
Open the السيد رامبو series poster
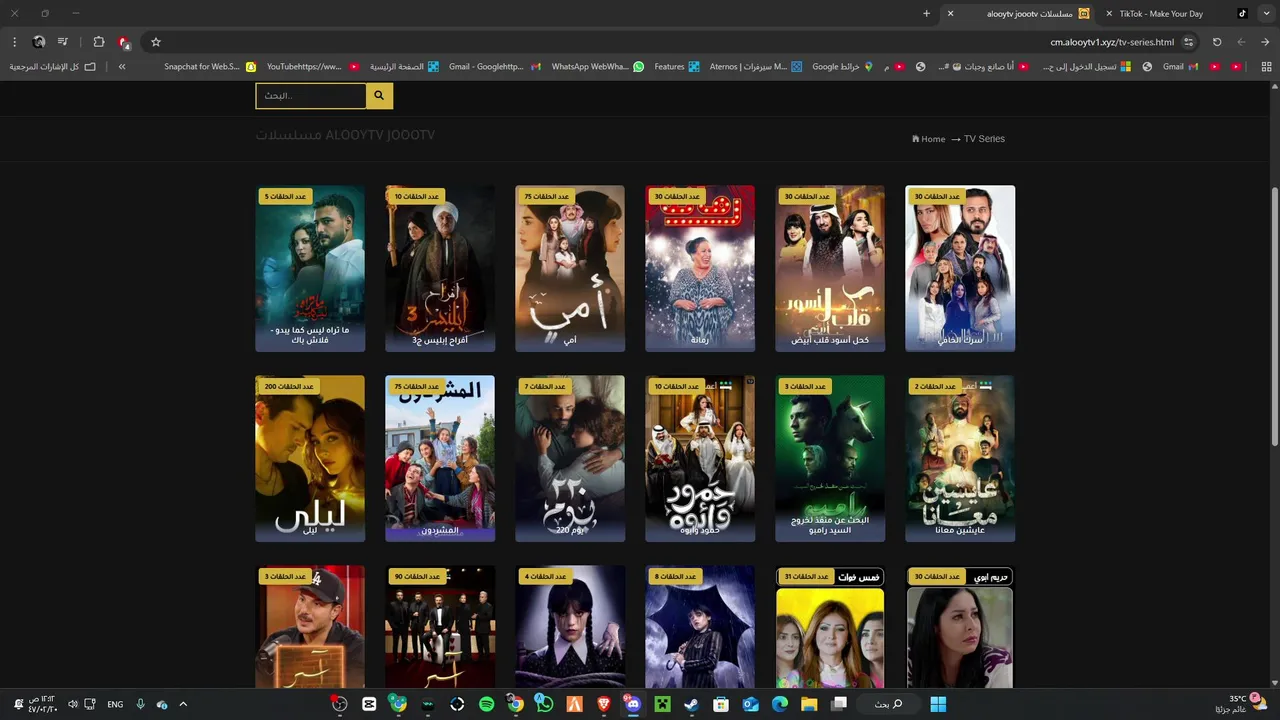tap(830, 458)
